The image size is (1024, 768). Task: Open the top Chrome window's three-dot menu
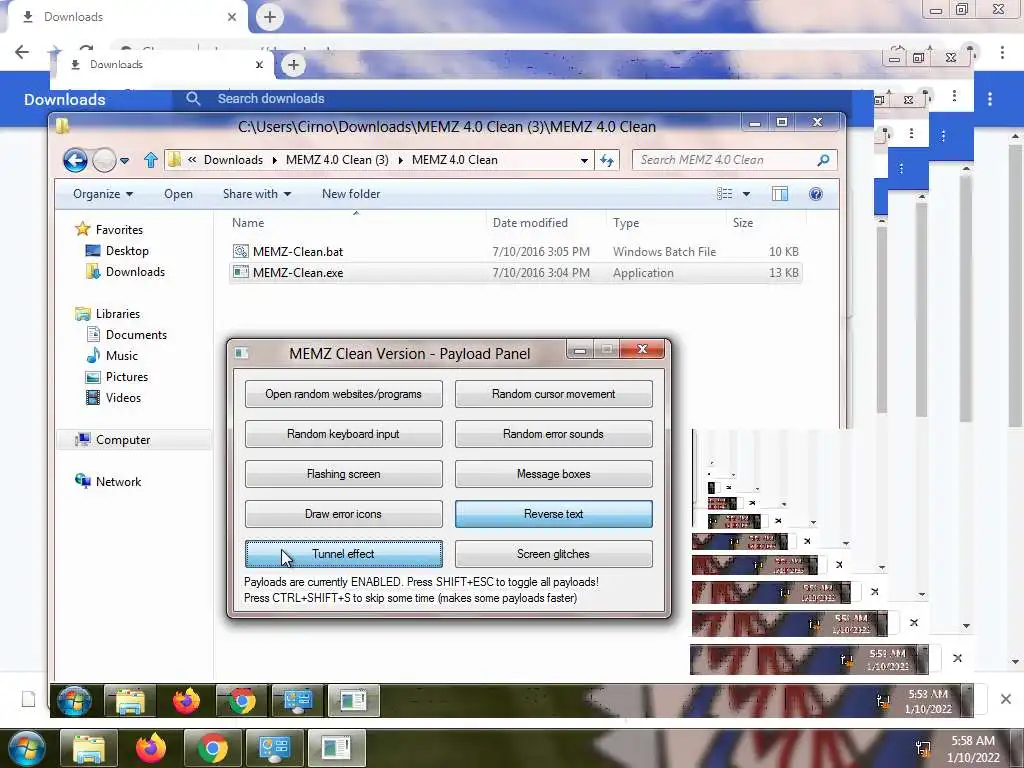point(1002,52)
